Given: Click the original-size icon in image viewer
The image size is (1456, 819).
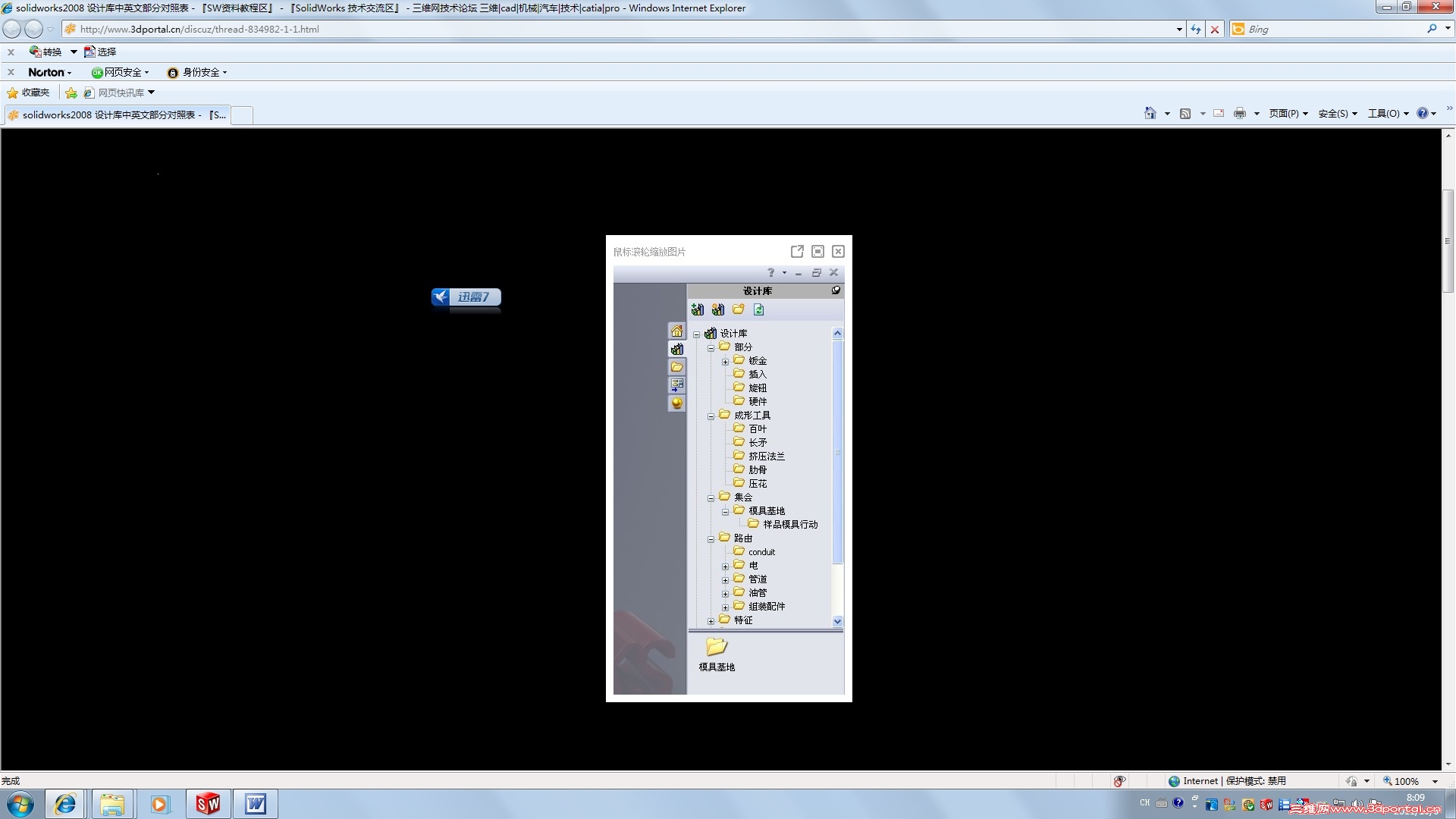Looking at the screenshot, I should pos(817,251).
